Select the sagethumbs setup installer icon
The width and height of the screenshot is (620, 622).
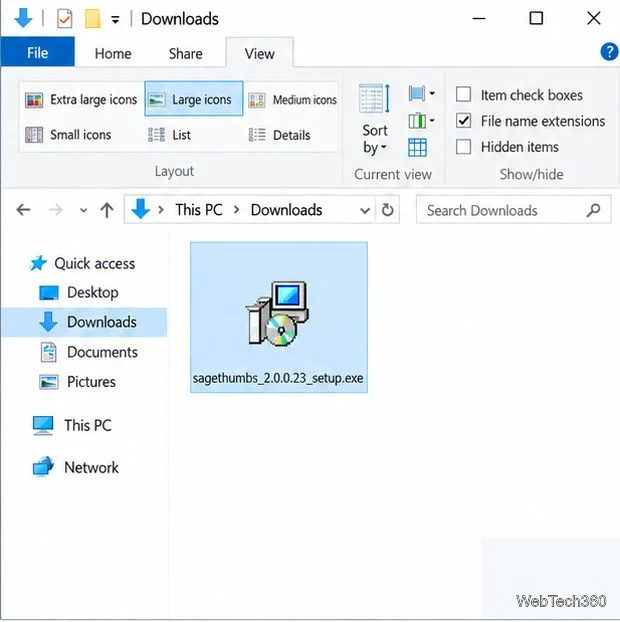(x=277, y=313)
